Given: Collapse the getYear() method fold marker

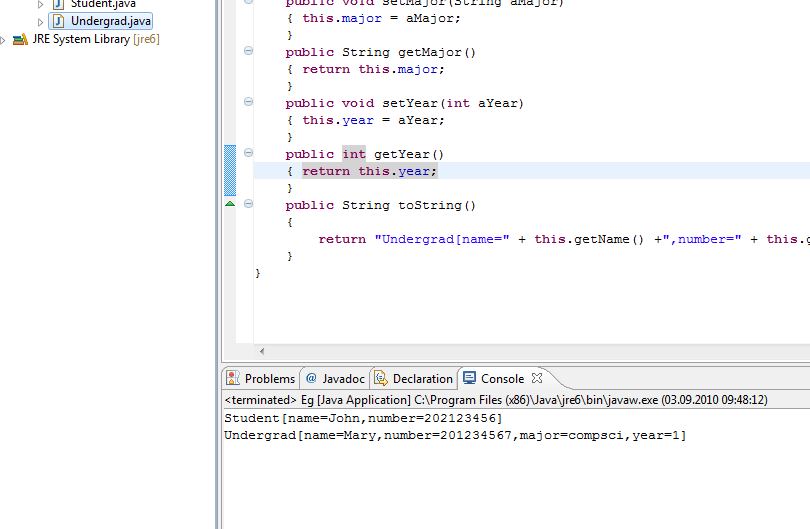Looking at the screenshot, I should point(248,152).
